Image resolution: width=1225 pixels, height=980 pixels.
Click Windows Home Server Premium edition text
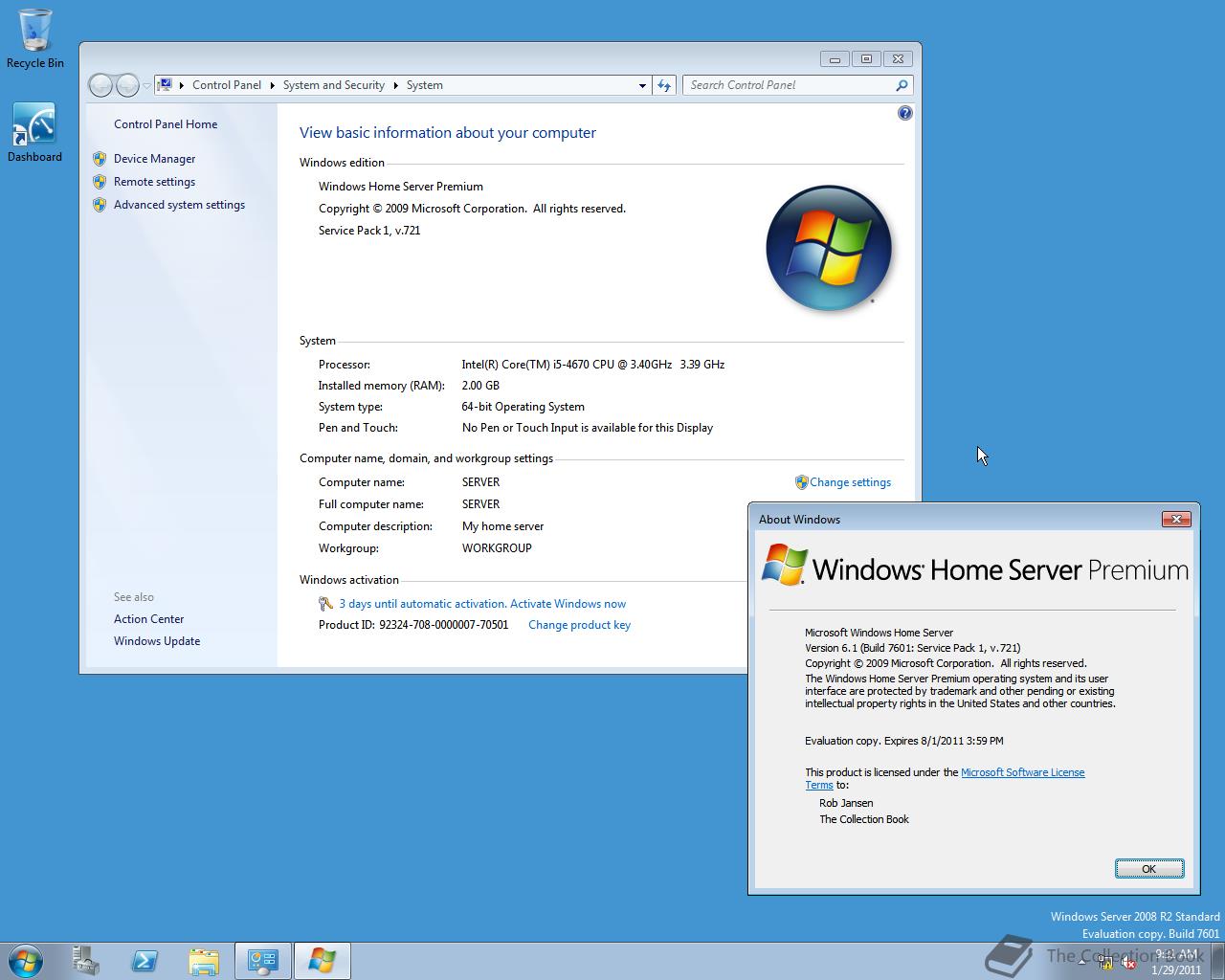tap(401, 187)
